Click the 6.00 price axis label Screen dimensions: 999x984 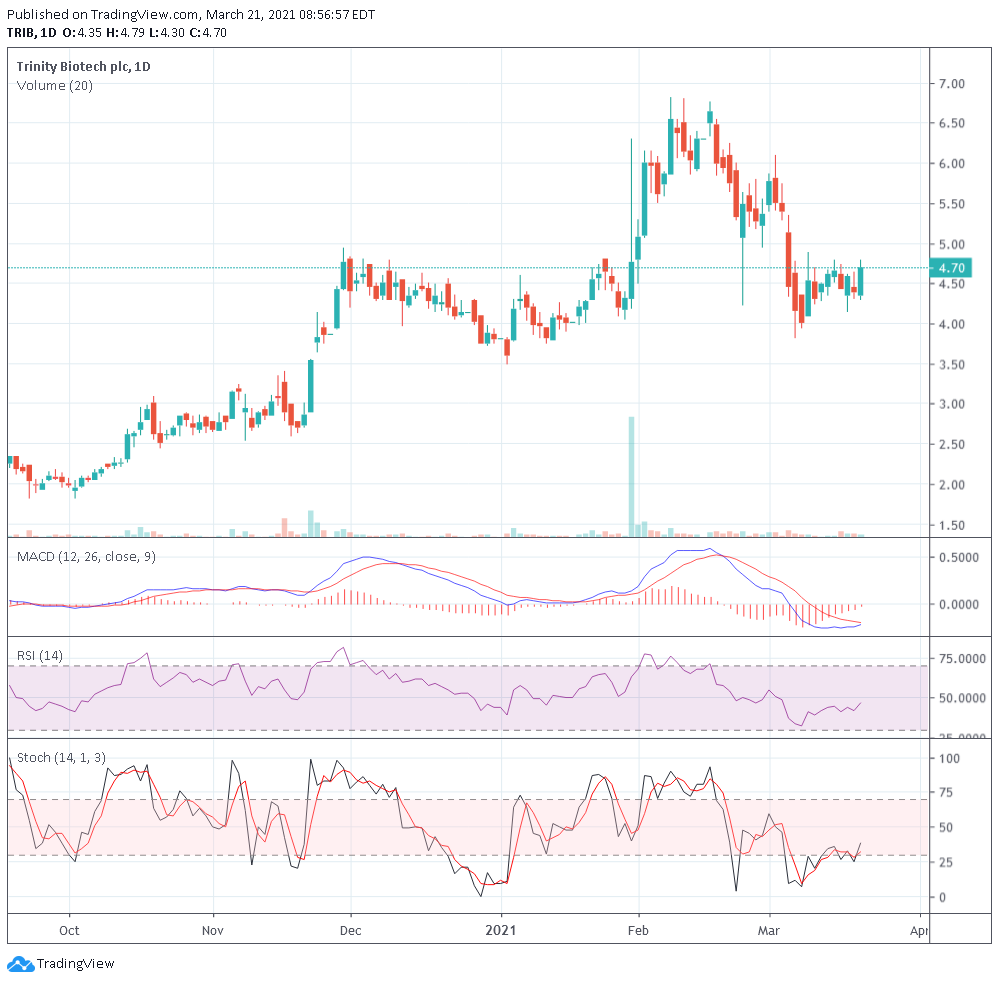point(951,163)
